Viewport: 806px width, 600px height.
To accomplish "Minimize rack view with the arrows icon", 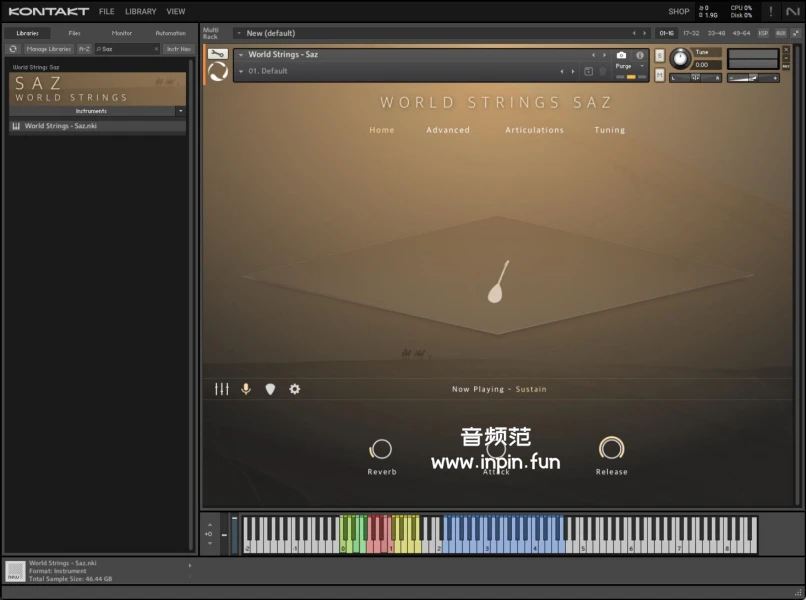I will [x=796, y=33].
